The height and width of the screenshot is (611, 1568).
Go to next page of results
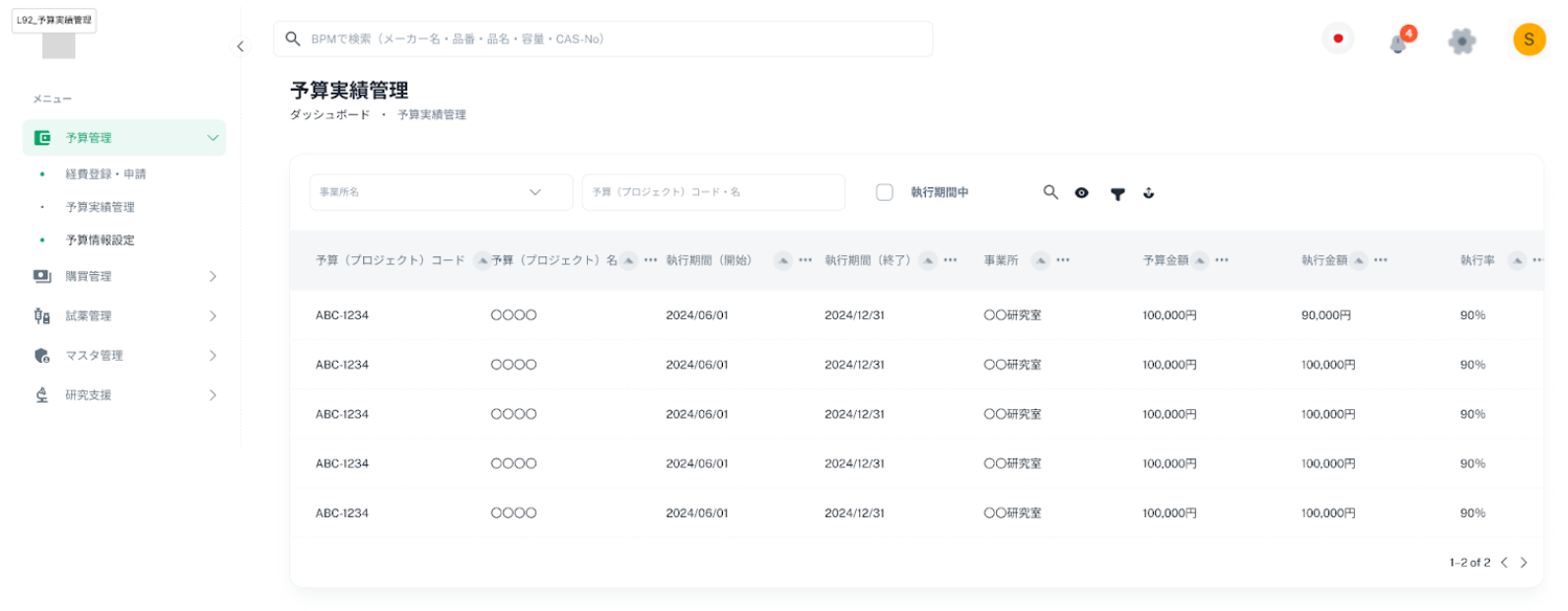coord(1524,563)
